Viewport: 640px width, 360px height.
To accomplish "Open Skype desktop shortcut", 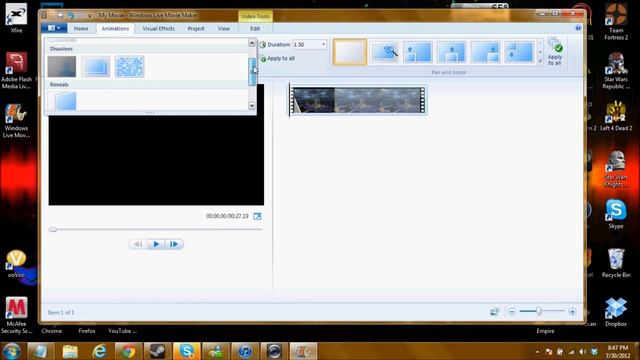I will point(616,214).
